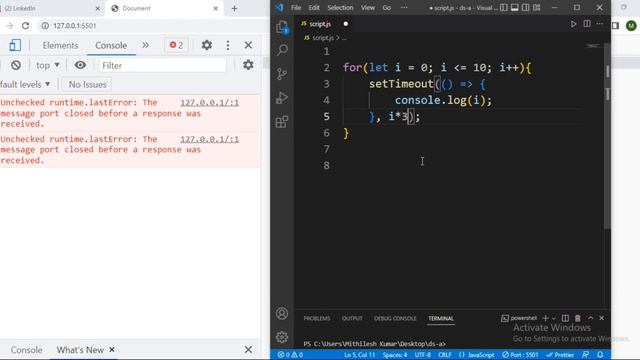Open the View menu in VS Code
The image size is (640, 360).
click(368, 8)
